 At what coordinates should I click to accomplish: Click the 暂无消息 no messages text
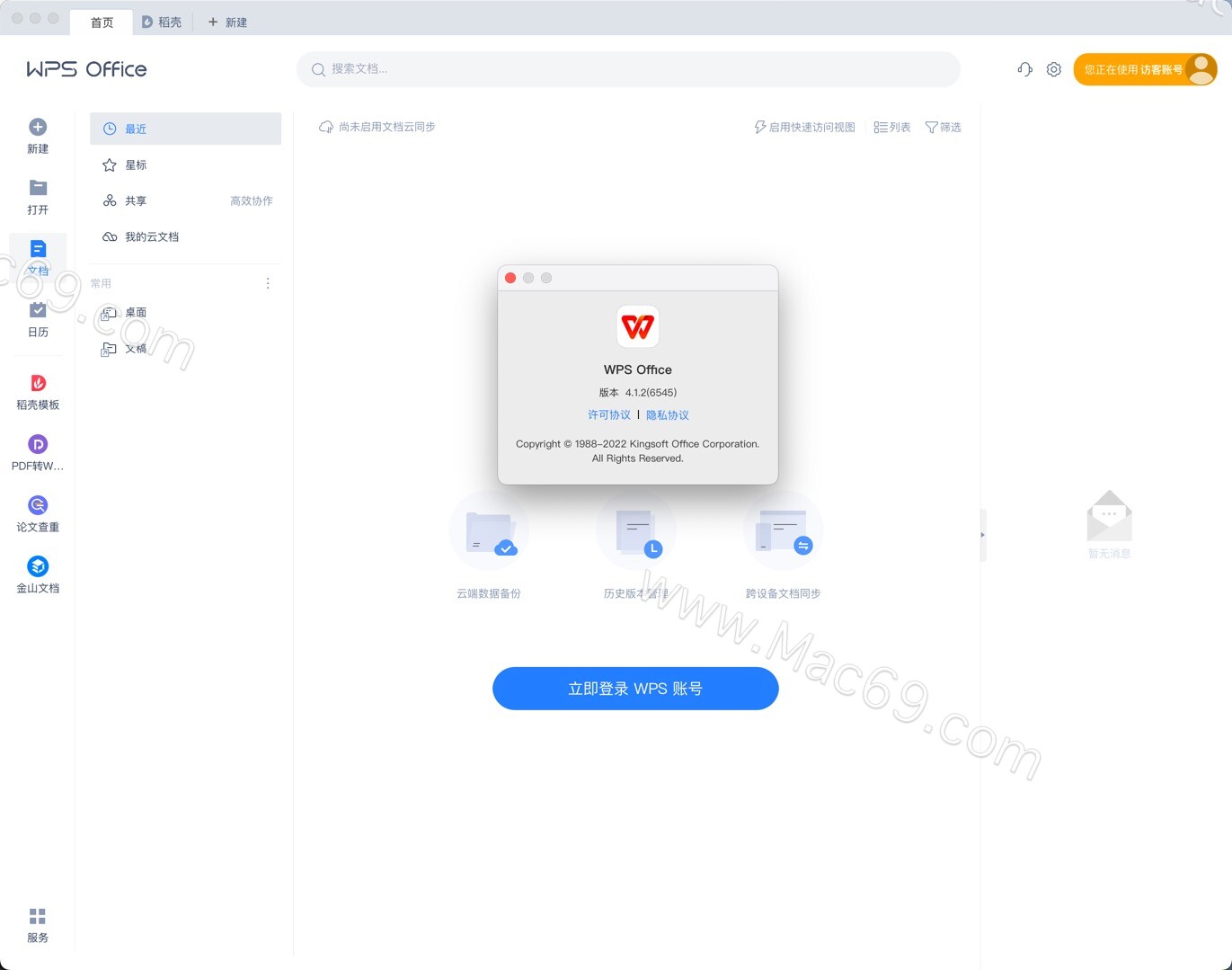coord(1109,554)
